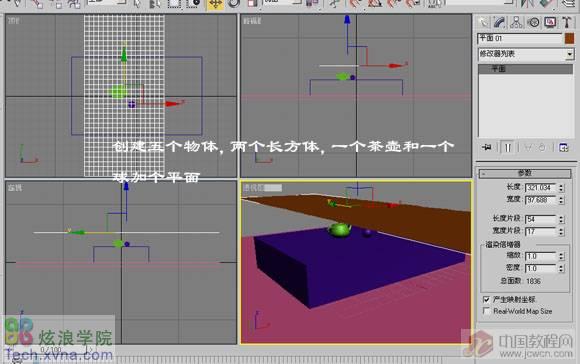Click the front viewport label
Viewport: 580px width, 364px height.
(252, 21)
